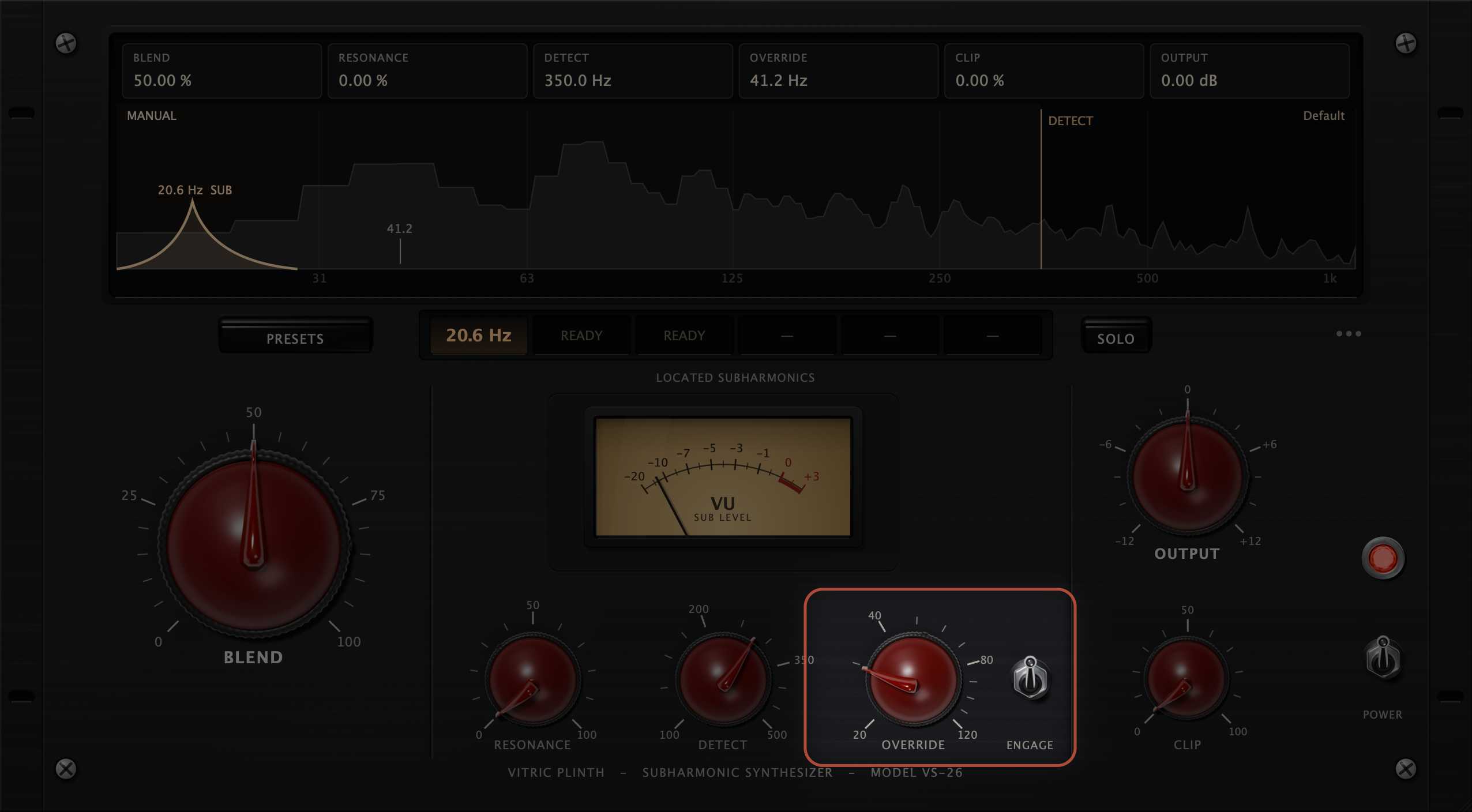Click the RESONANCE knob

click(x=532, y=680)
